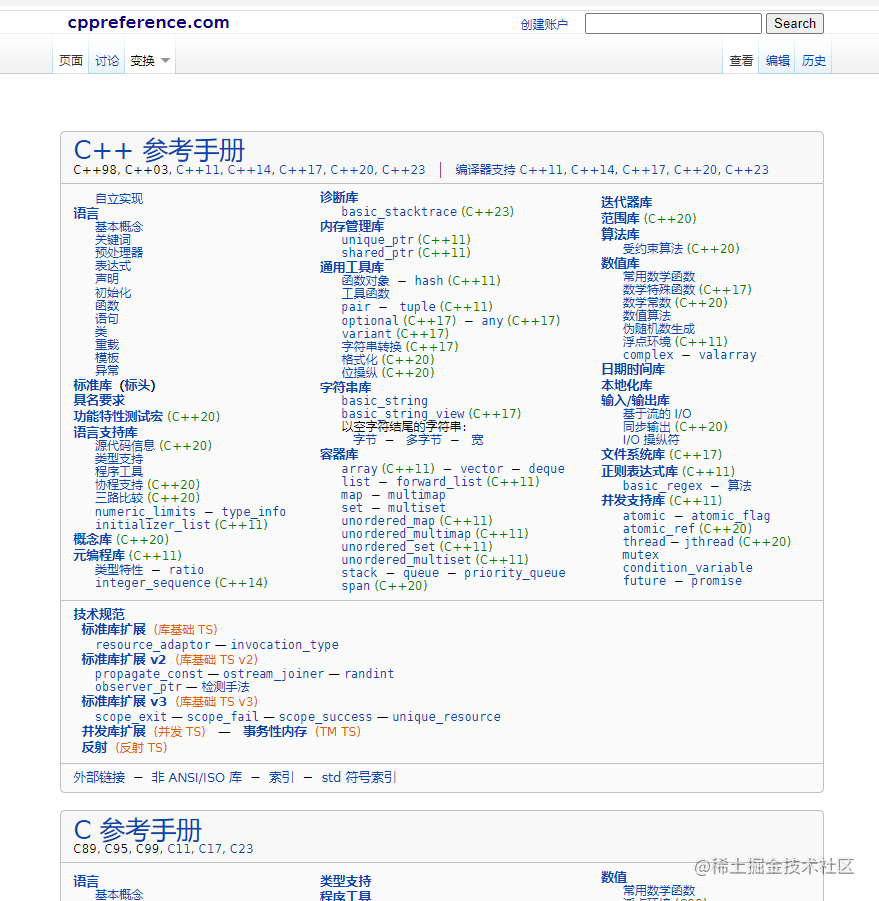Open the 数学特殊函数 link
Image resolution: width=879 pixels, height=901 pixels.
pyautogui.click(x=659, y=290)
